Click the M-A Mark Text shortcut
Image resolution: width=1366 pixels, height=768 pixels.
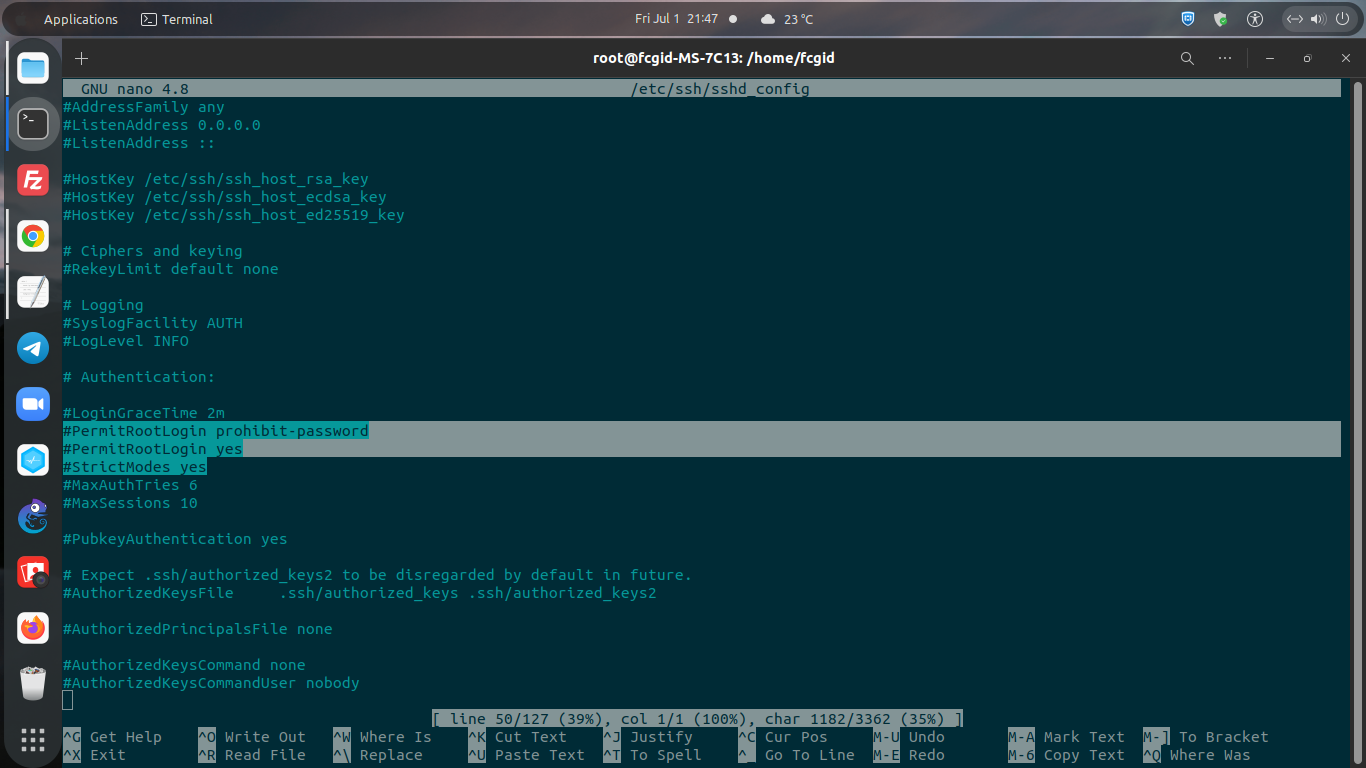(x=1066, y=737)
